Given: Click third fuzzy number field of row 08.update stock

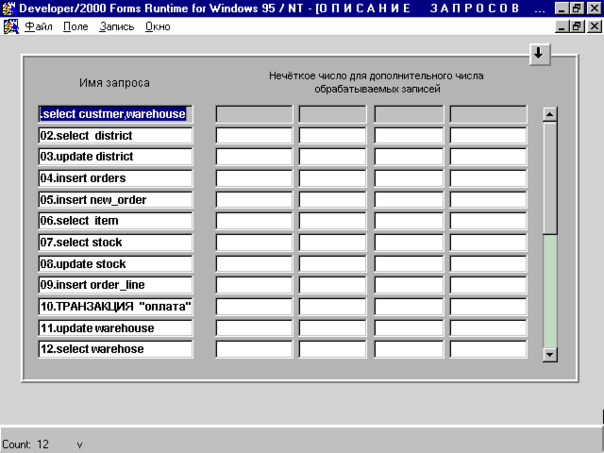Looking at the screenshot, I should [409, 264].
